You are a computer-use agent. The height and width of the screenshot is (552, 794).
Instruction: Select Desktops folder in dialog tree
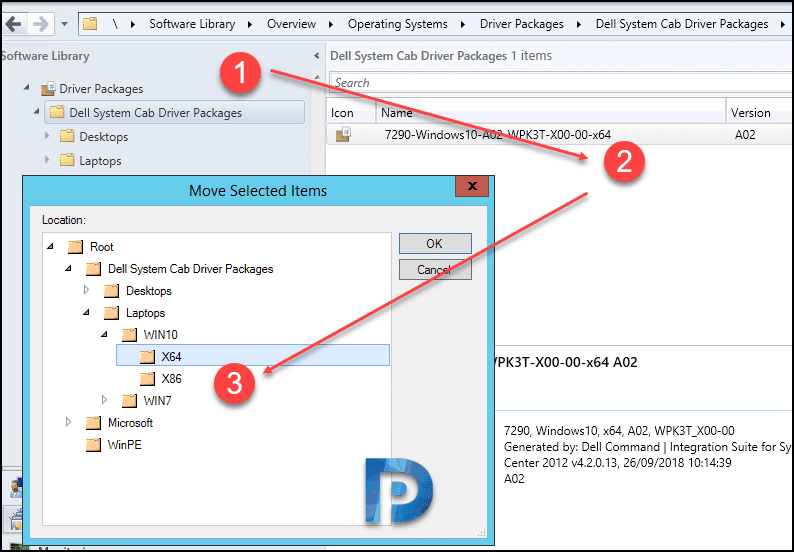(148, 291)
